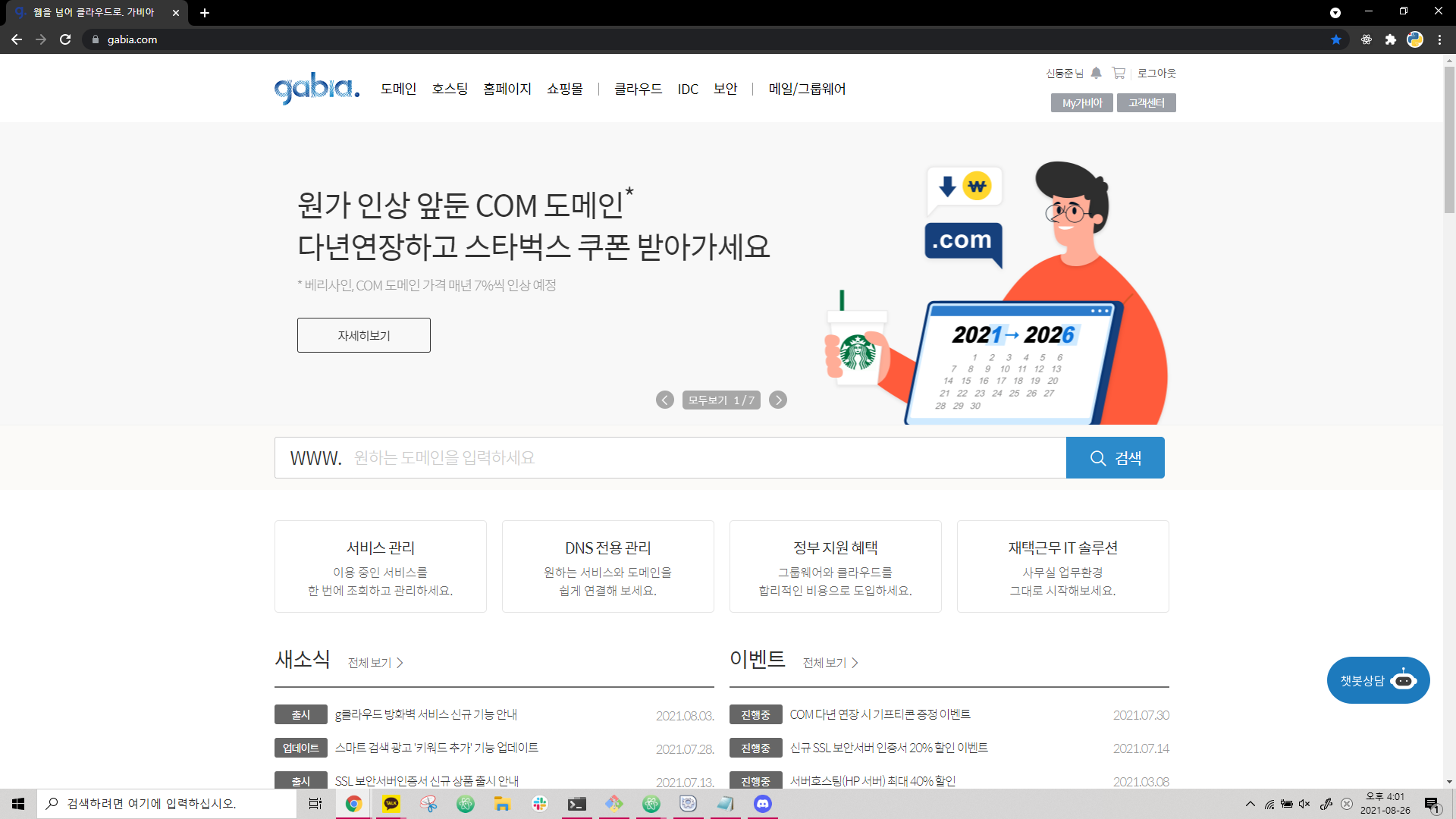Show hidden system tray icons arrow
Screen dimensions: 1456x819
1250,804
